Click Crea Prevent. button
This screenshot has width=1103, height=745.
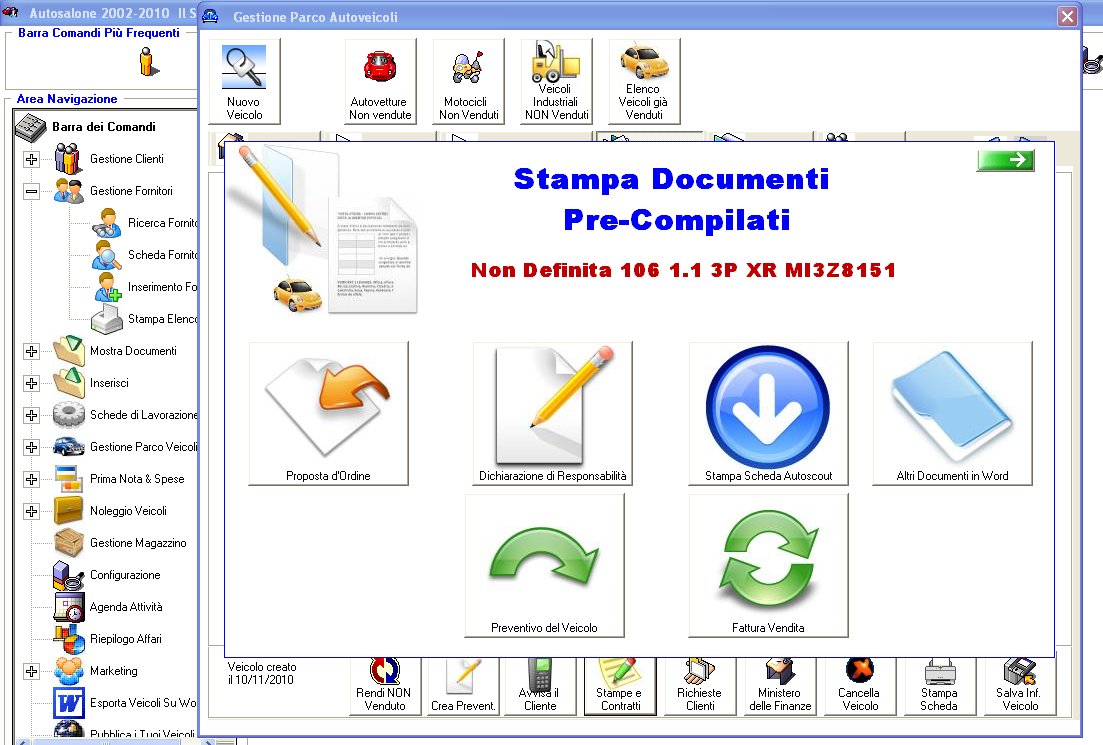coord(463,686)
